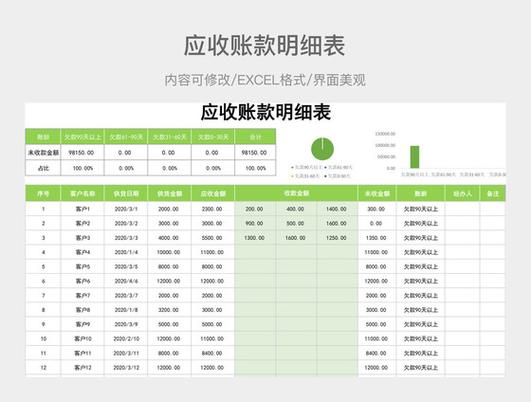Select the 客户9 name cell
The image size is (531, 402).
[83, 324]
